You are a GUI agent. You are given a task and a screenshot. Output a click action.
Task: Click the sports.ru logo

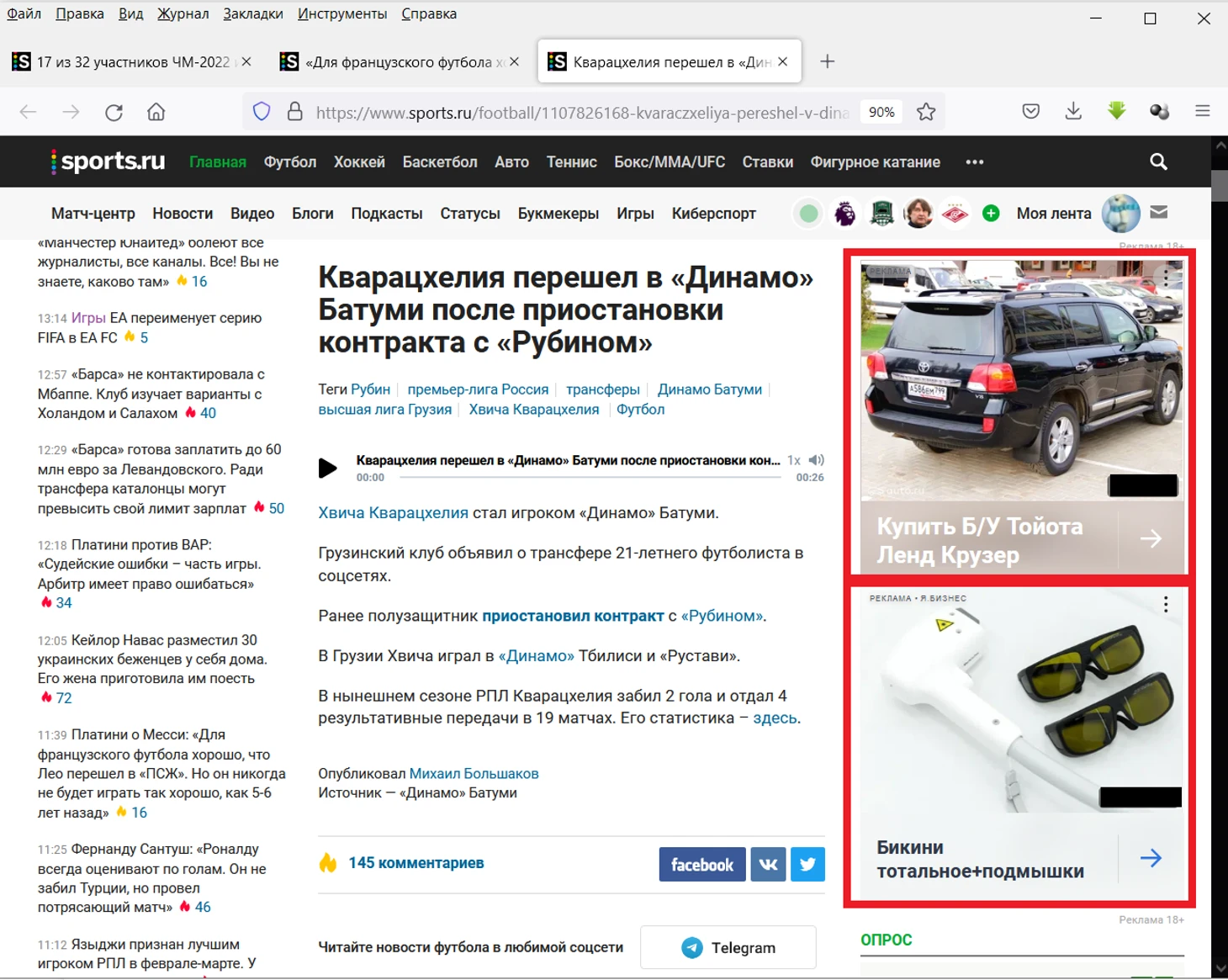[108, 162]
